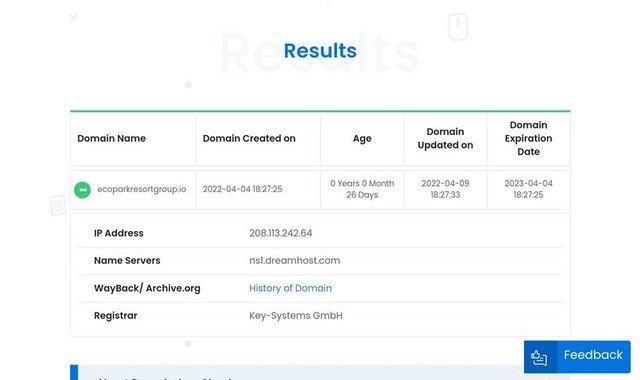Click the Domain Name column header
The image size is (640, 380).
click(x=111, y=138)
